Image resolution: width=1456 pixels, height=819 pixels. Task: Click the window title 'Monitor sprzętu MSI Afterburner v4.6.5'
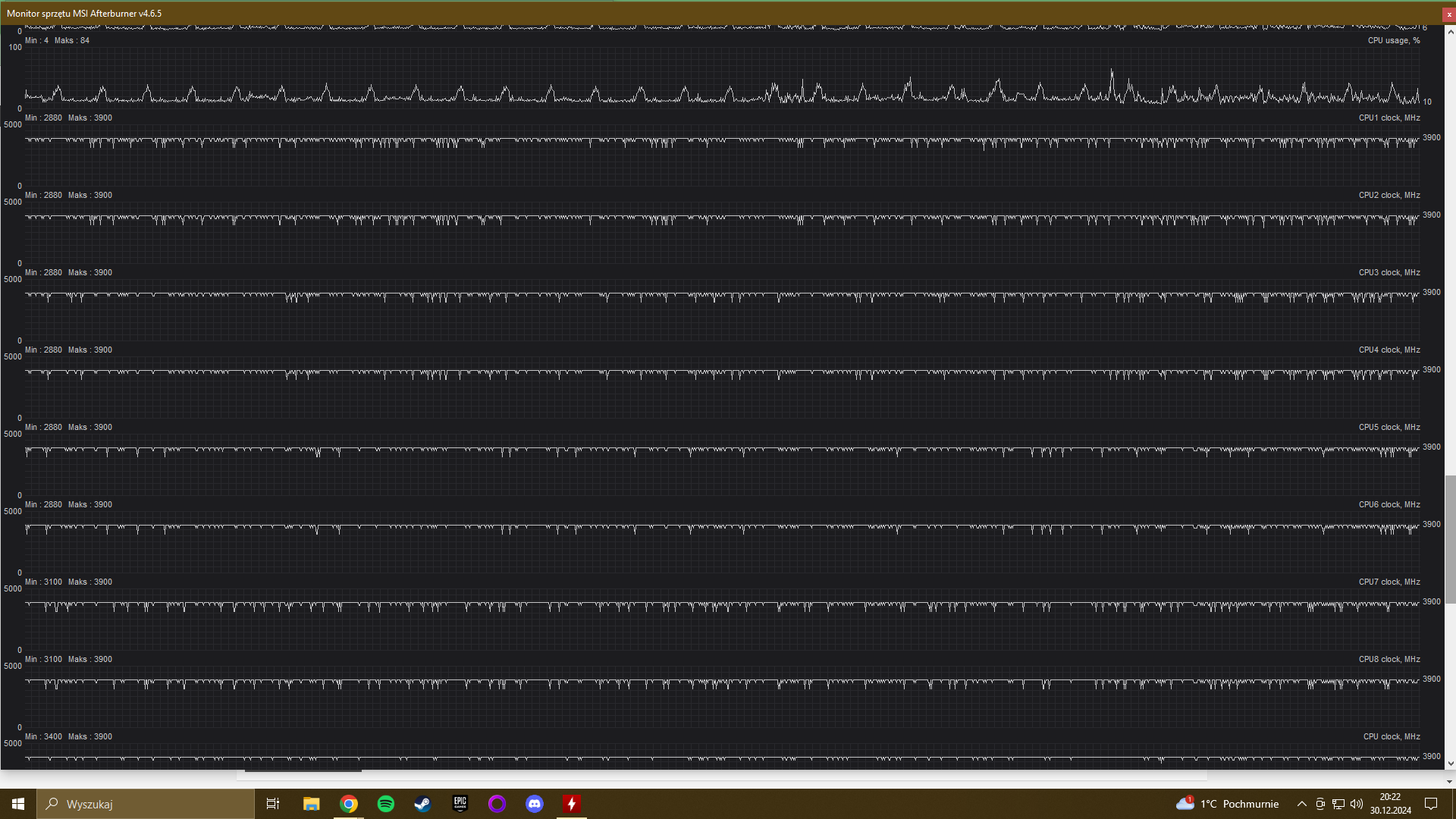tap(84, 14)
